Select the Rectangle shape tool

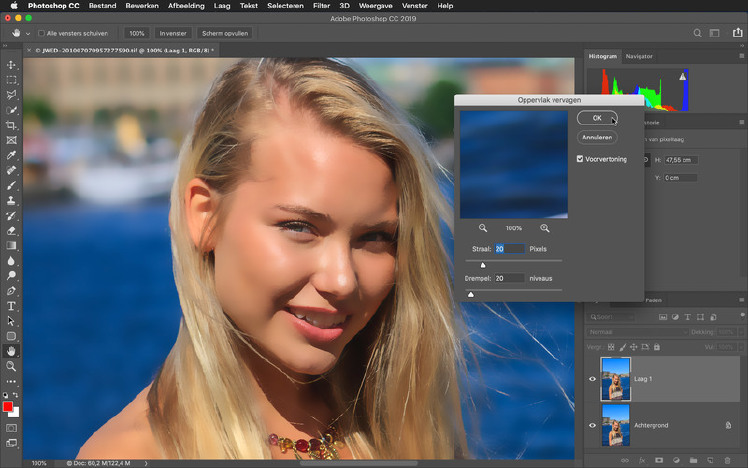tap(11, 336)
